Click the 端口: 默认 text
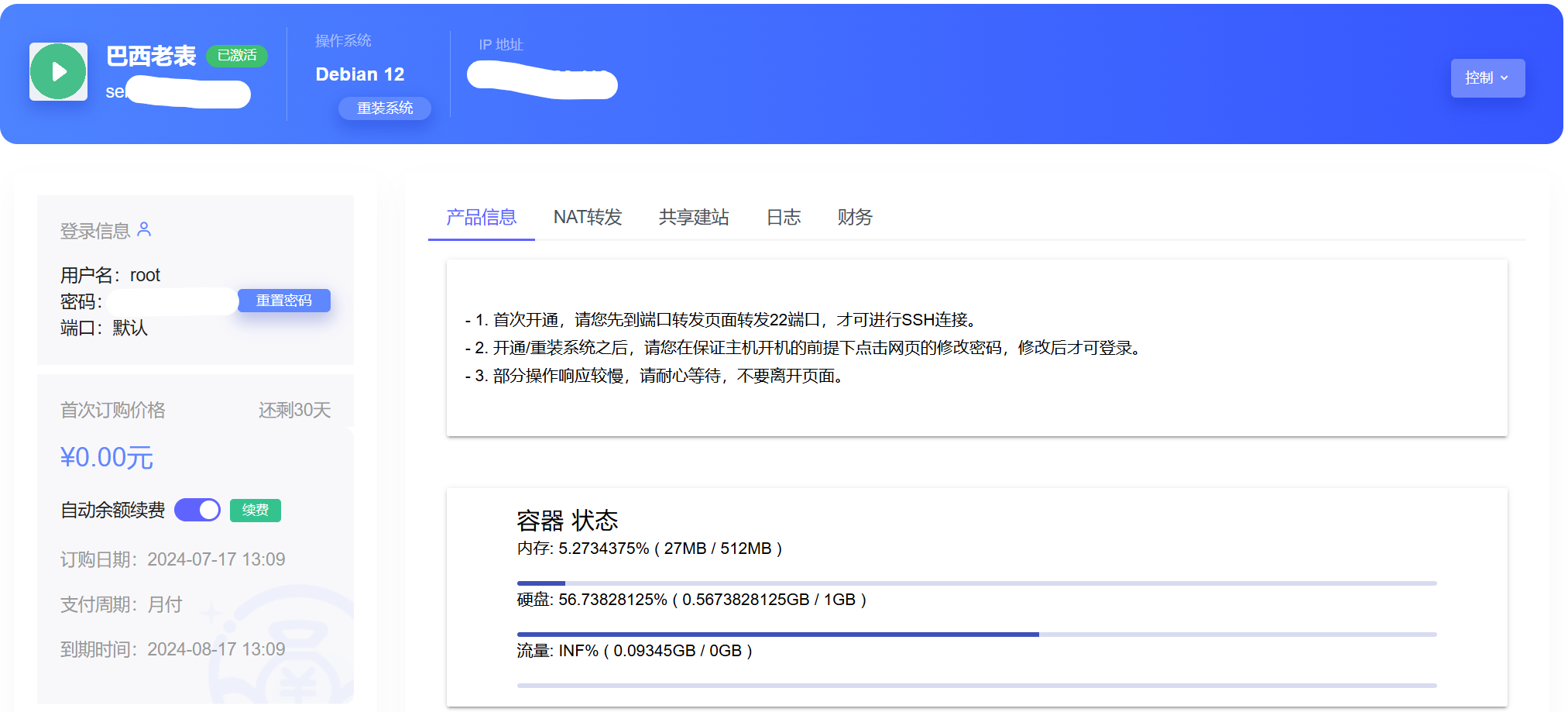The height and width of the screenshot is (712, 1568). coord(104,328)
